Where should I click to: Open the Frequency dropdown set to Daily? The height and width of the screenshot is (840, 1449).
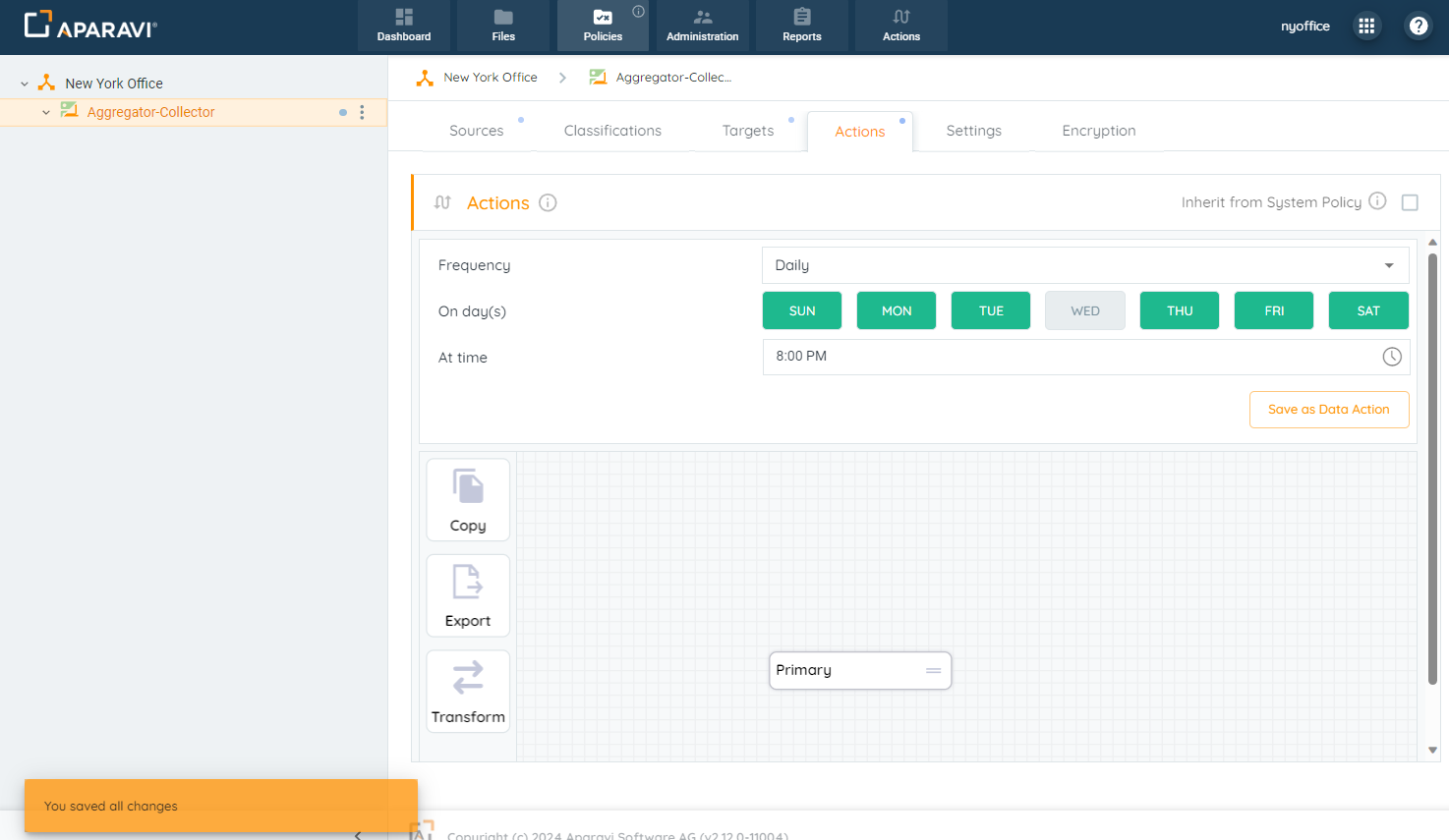pyautogui.click(x=1085, y=265)
